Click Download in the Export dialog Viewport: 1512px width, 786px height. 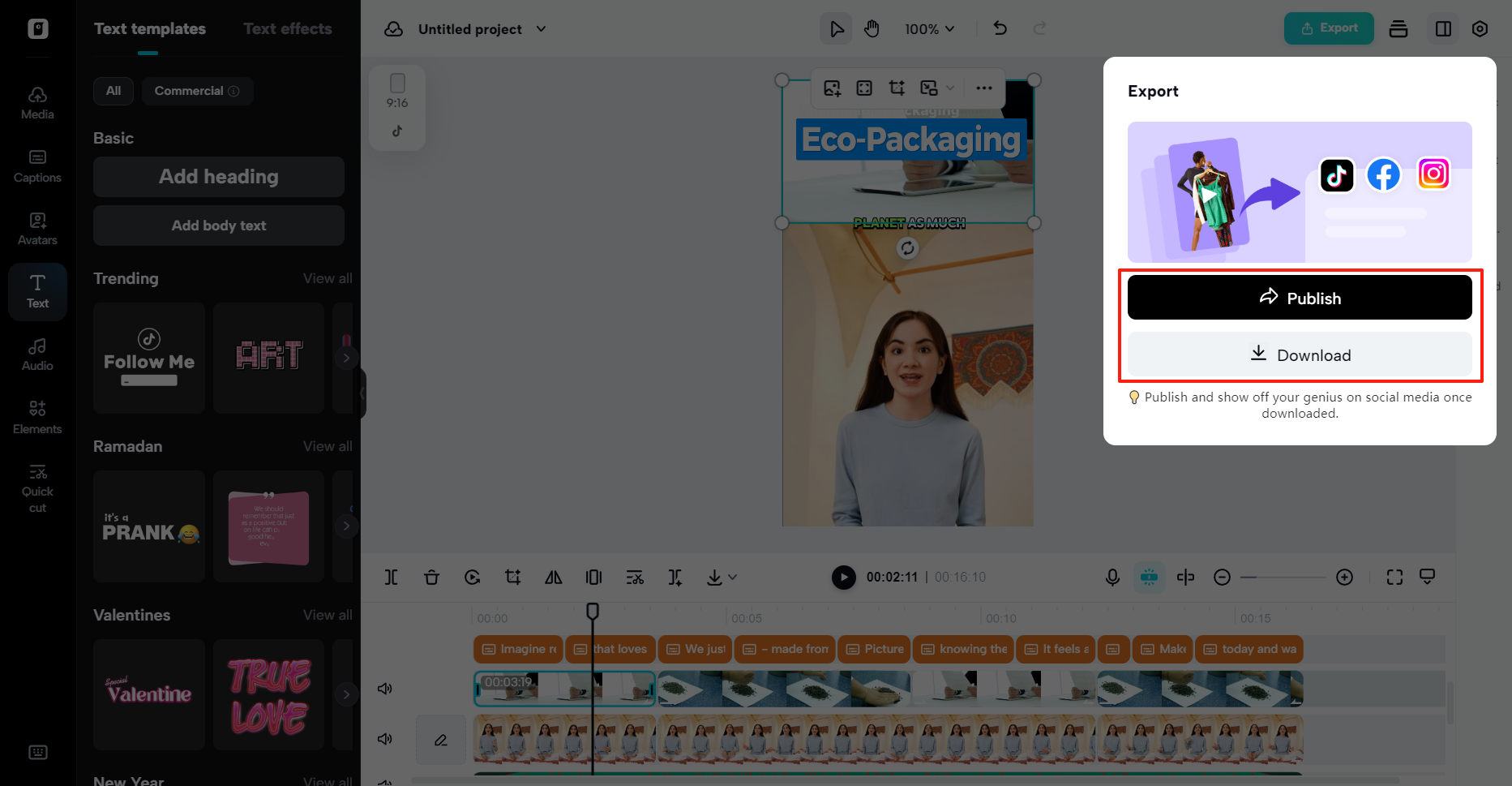coord(1300,354)
